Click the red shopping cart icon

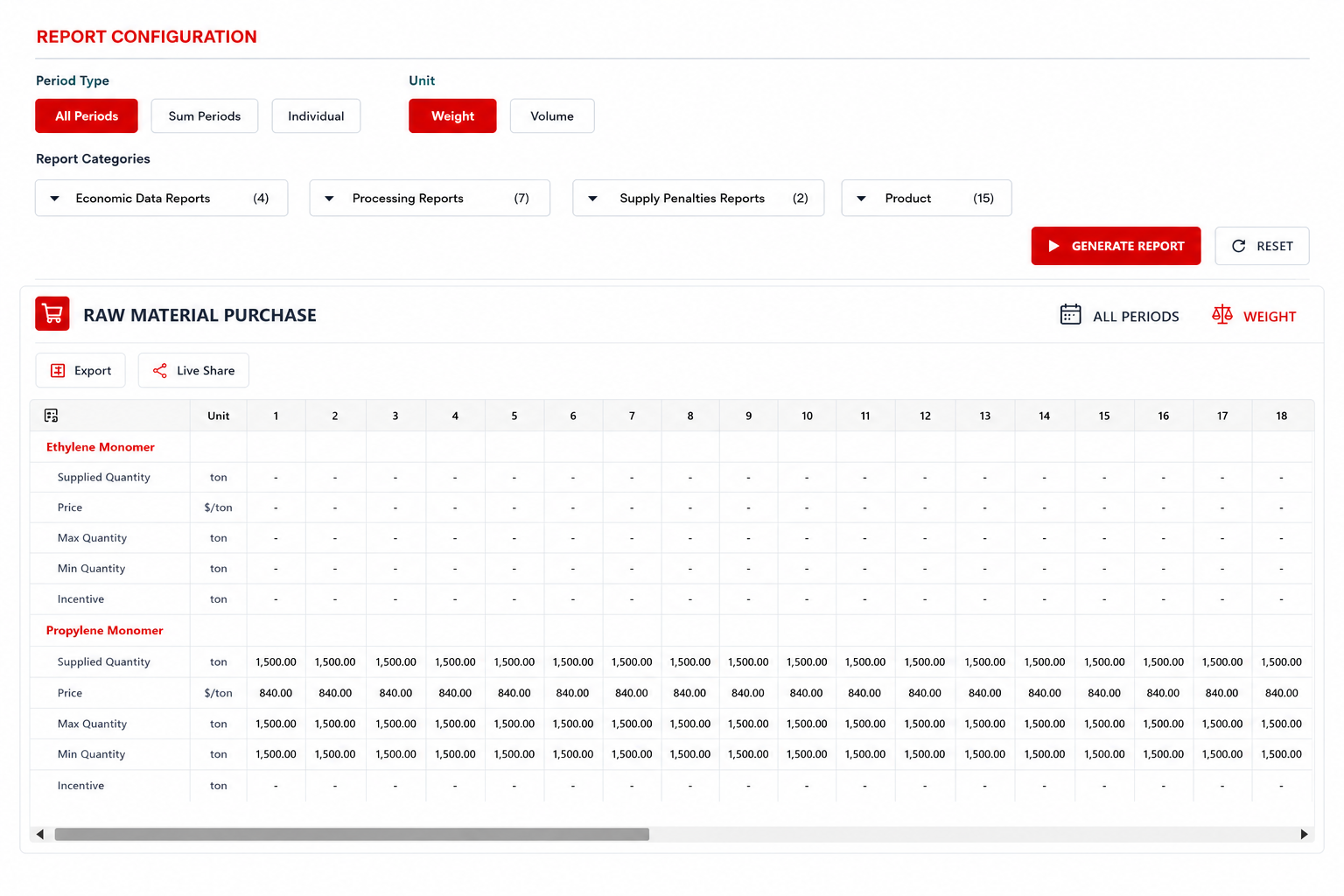[52, 314]
